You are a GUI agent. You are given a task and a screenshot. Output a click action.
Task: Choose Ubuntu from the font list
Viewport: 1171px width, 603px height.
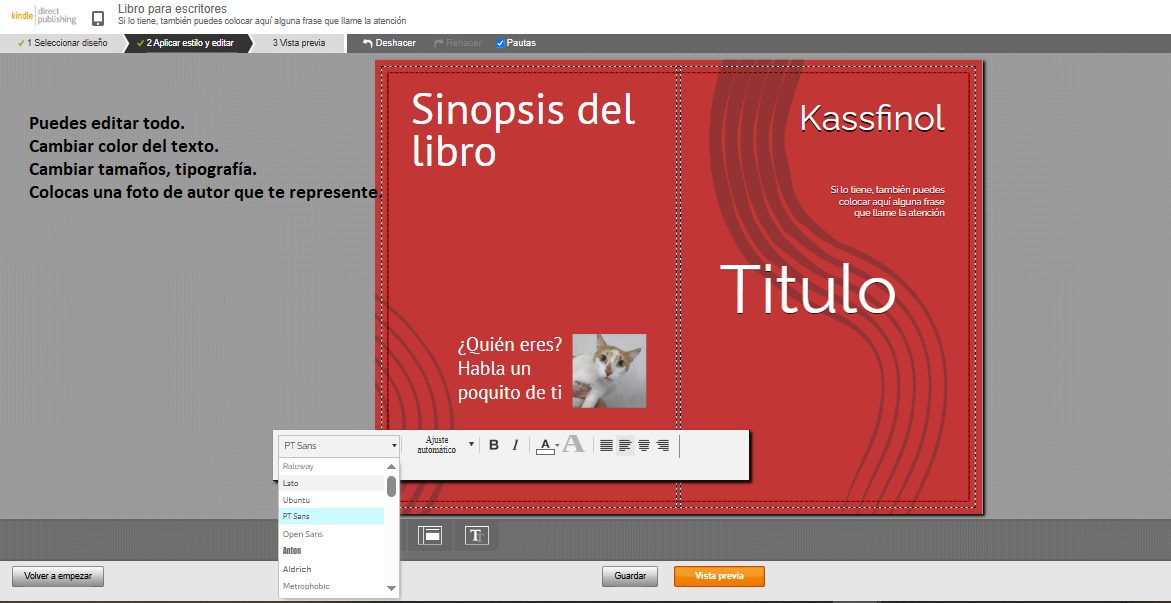point(332,500)
